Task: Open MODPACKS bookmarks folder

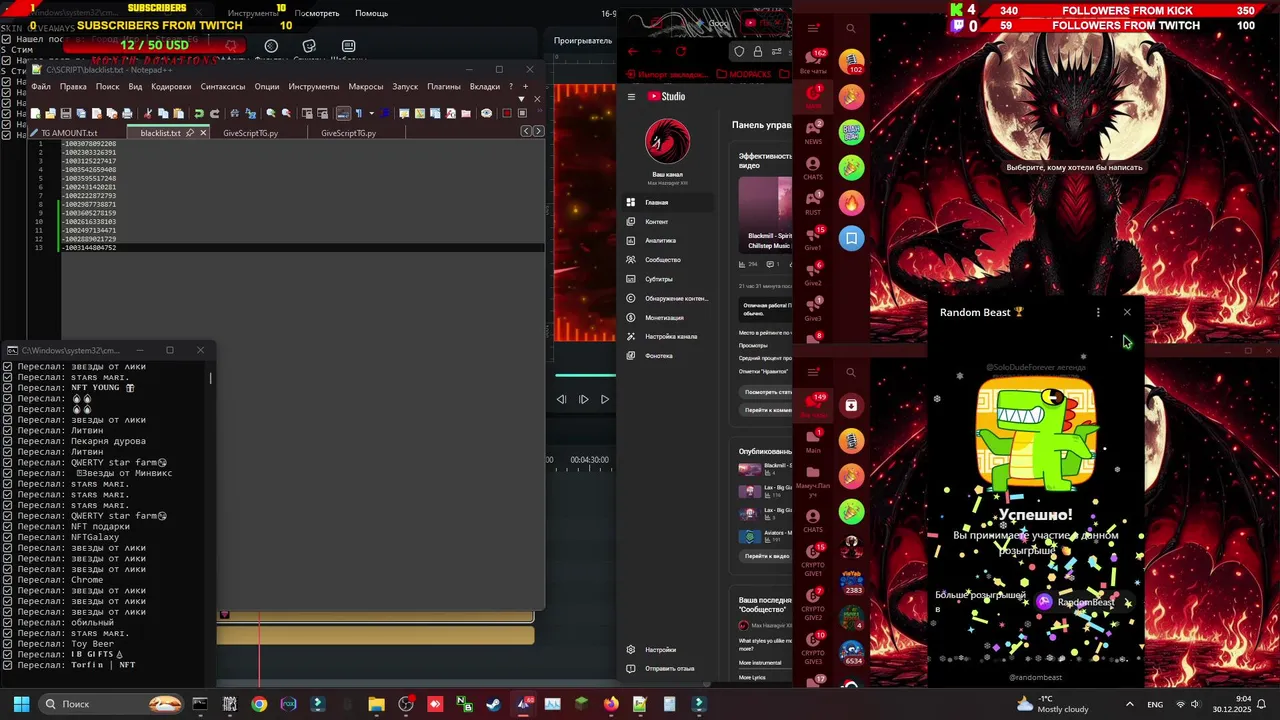Action: (x=743, y=74)
